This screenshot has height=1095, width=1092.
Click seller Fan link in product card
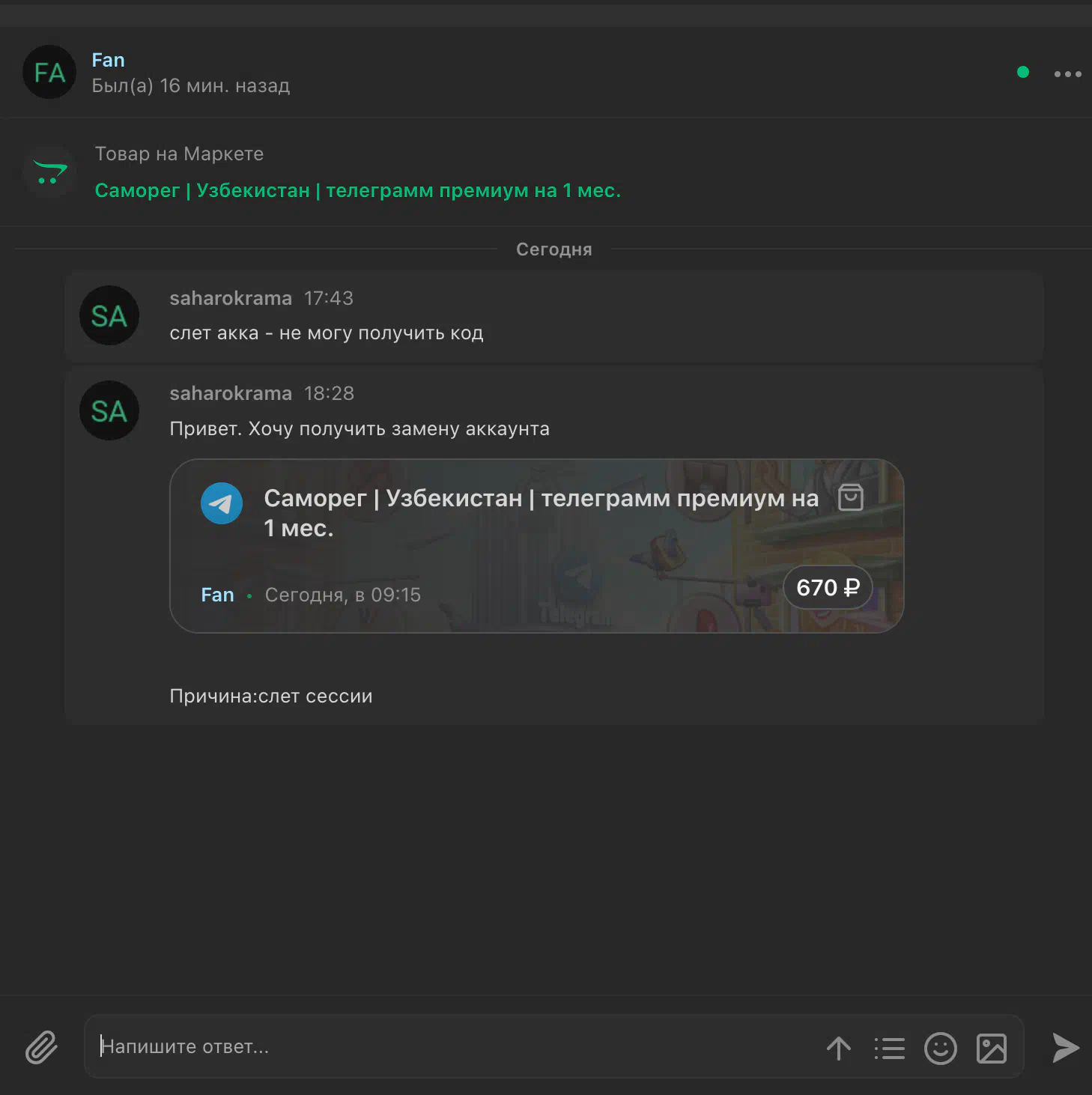click(218, 595)
